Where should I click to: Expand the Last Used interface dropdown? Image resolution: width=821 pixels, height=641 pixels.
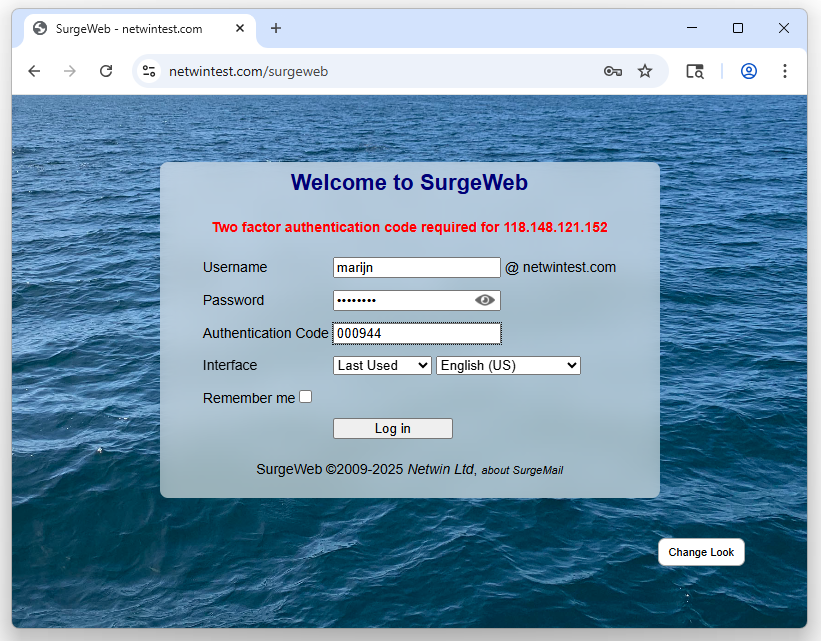[382, 366]
